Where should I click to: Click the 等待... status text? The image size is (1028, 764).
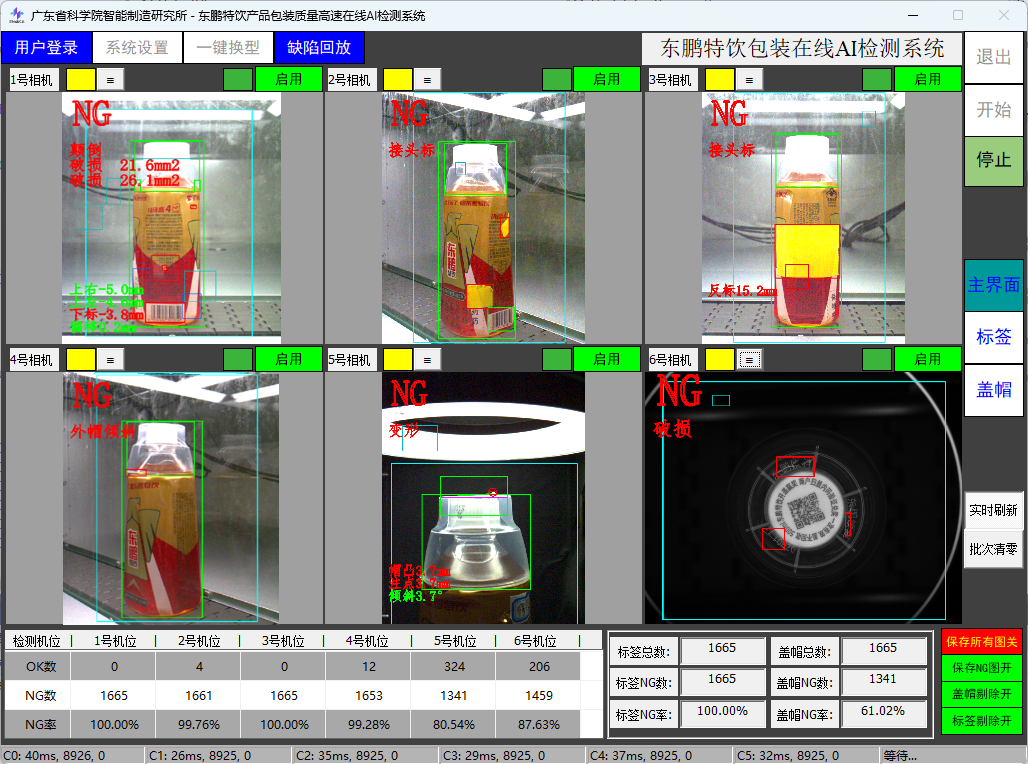tap(900, 755)
